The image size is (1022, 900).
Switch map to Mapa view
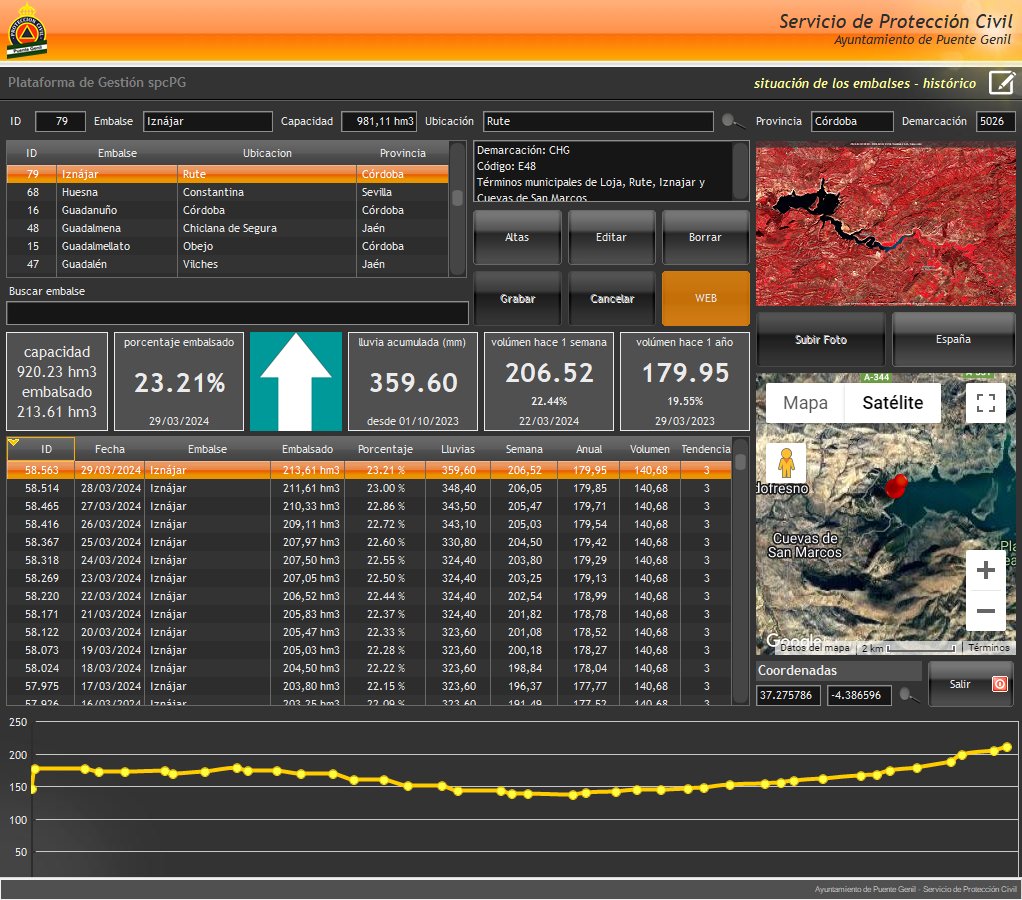[x=805, y=403]
